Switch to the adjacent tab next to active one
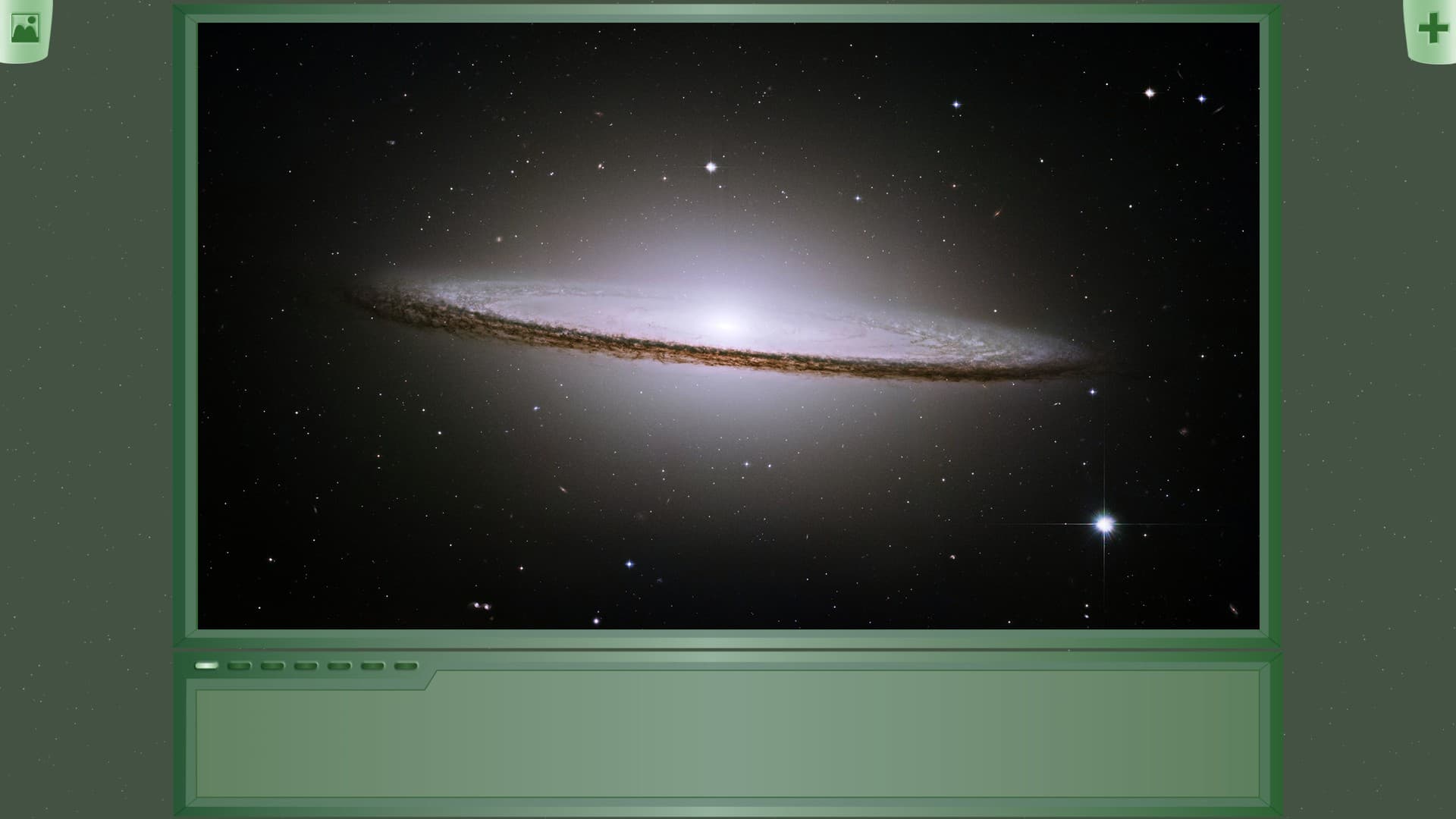Image resolution: width=1456 pixels, height=819 pixels. (x=240, y=665)
